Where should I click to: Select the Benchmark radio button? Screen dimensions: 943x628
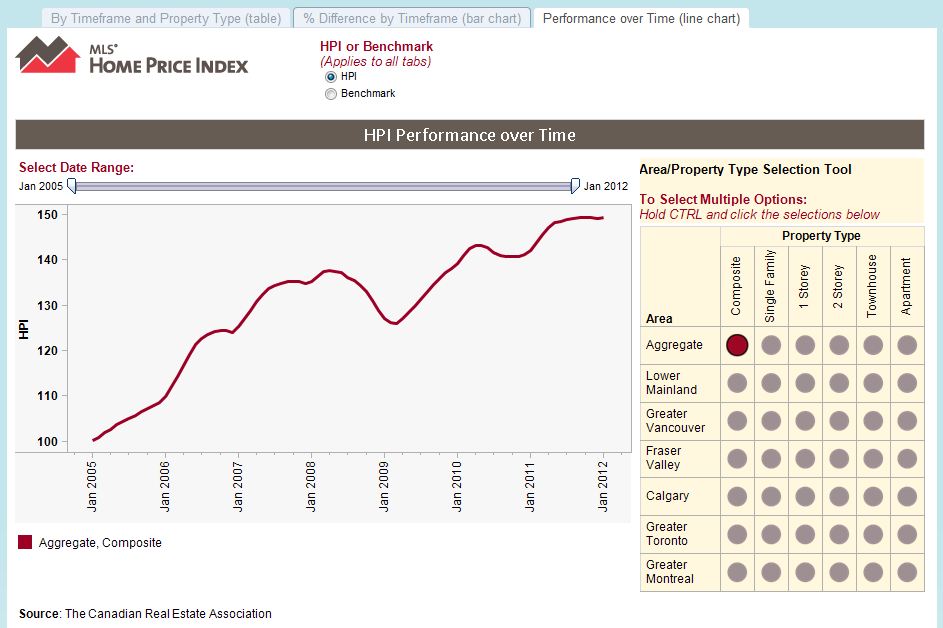331,93
